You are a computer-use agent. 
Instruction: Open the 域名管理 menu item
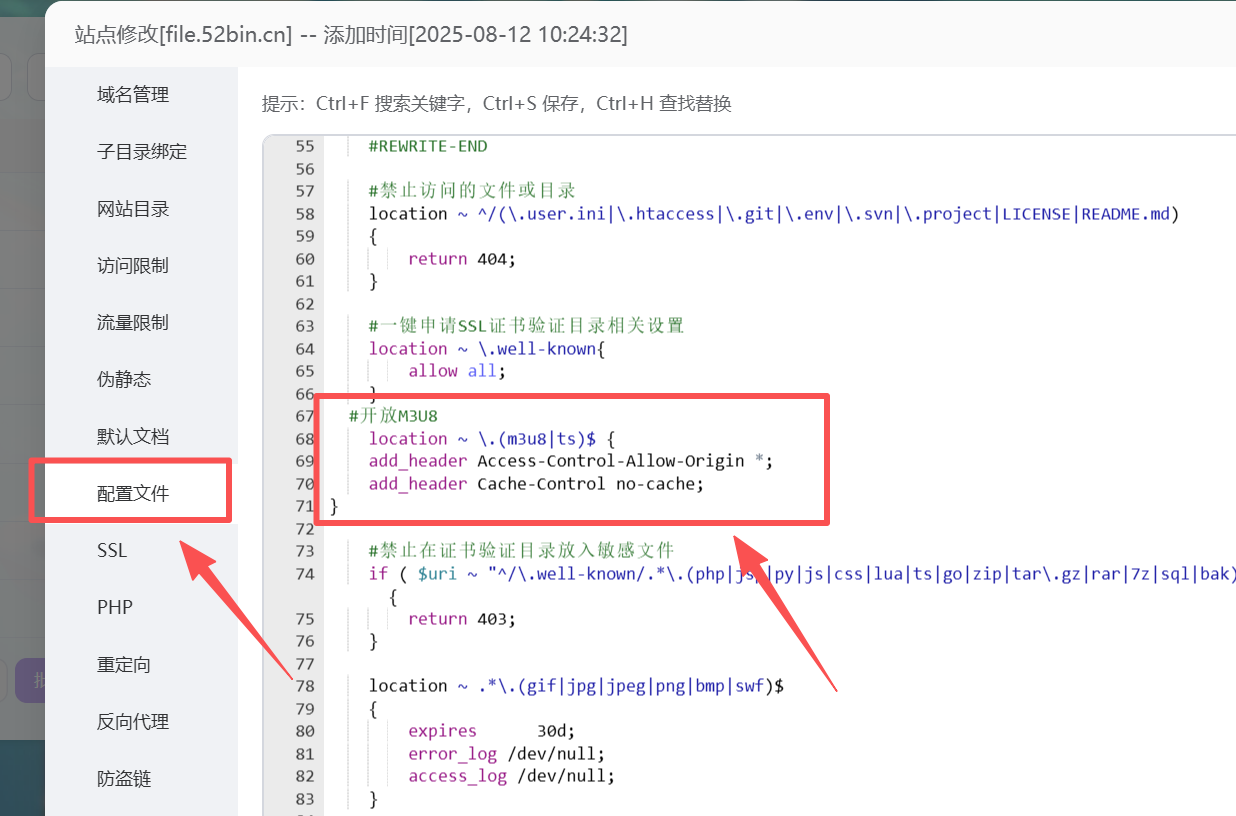133,95
